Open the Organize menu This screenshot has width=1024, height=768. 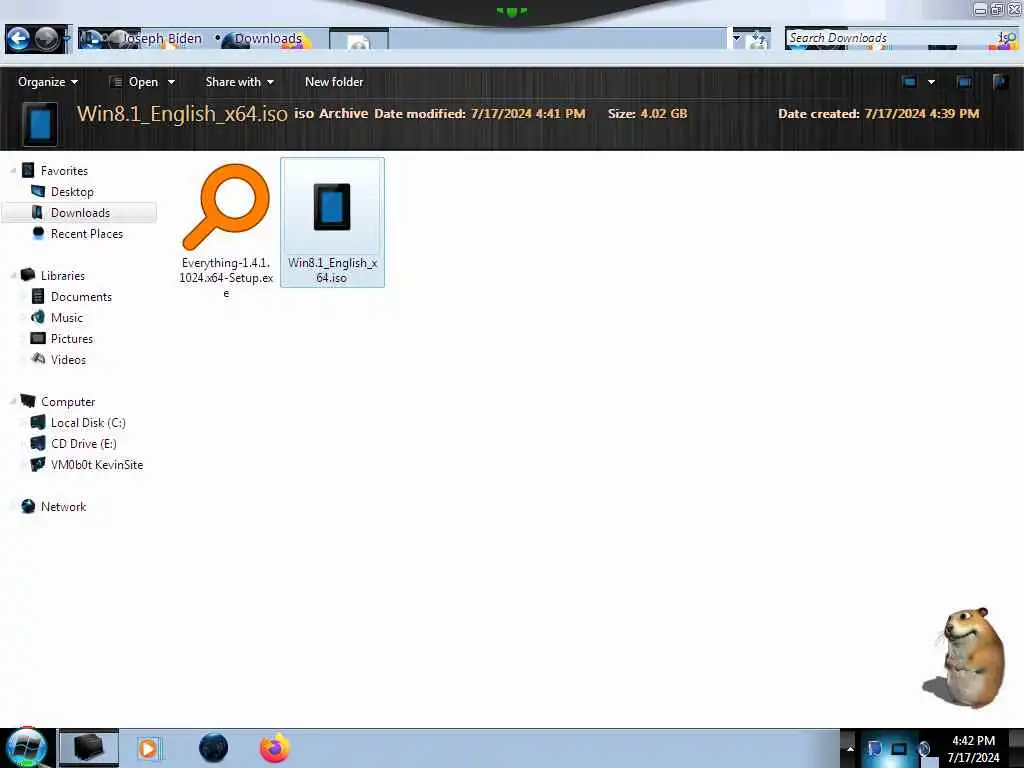pos(48,82)
